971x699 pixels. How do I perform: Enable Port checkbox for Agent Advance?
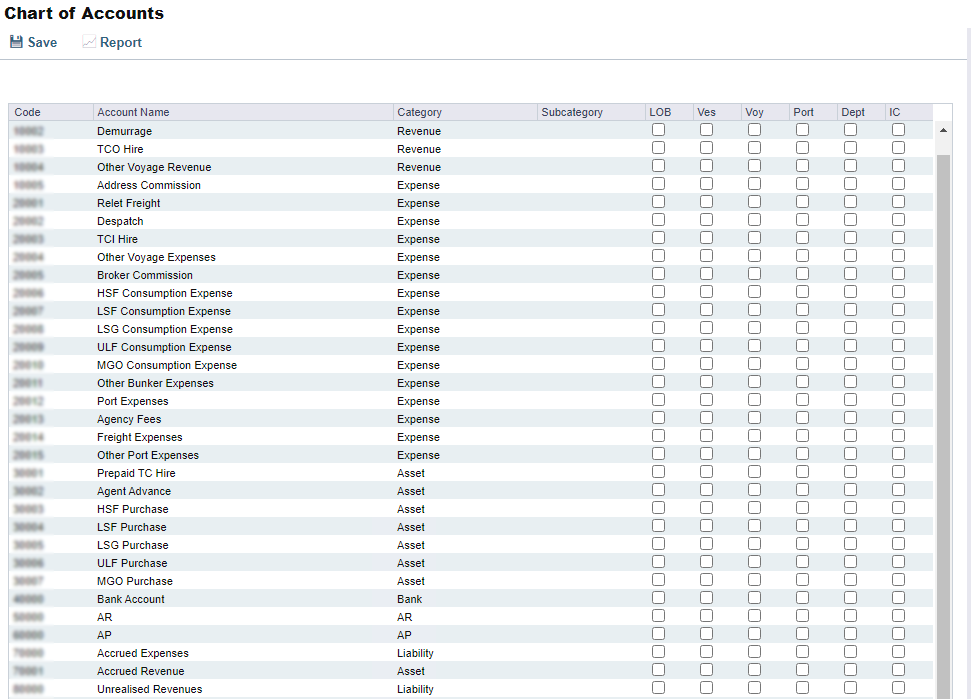802,489
